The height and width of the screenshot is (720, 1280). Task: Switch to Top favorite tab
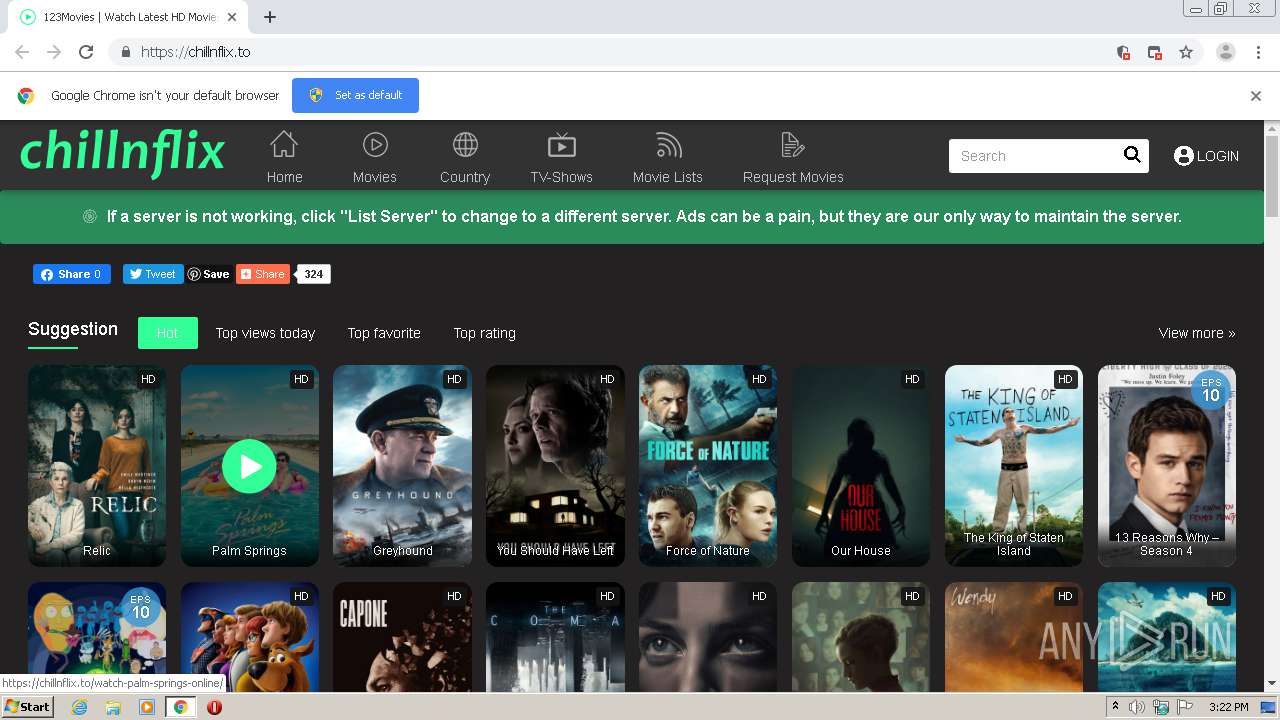(x=384, y=333)
